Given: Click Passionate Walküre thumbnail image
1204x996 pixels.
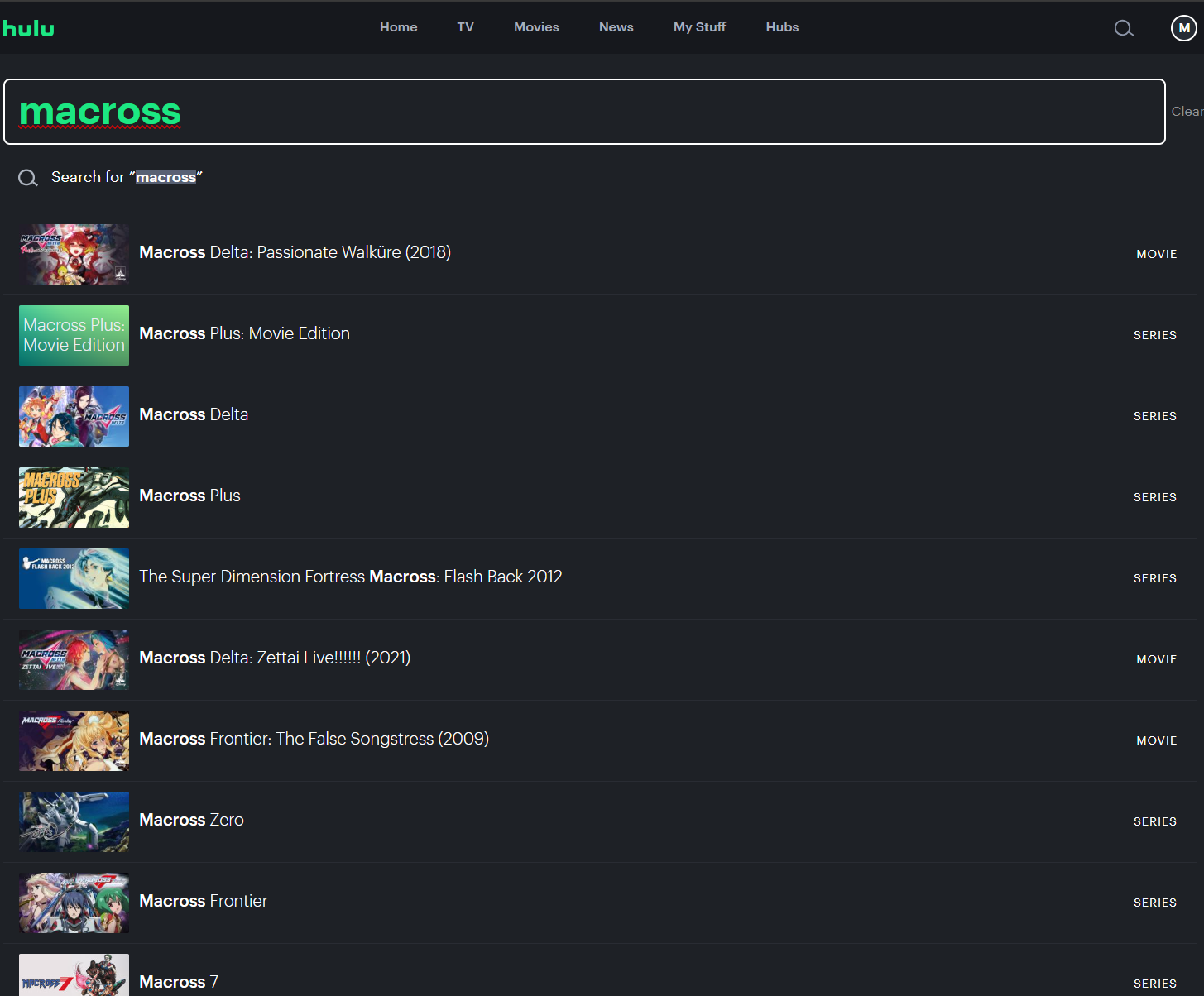Looking at the screenshot, I should coord(74,254).
